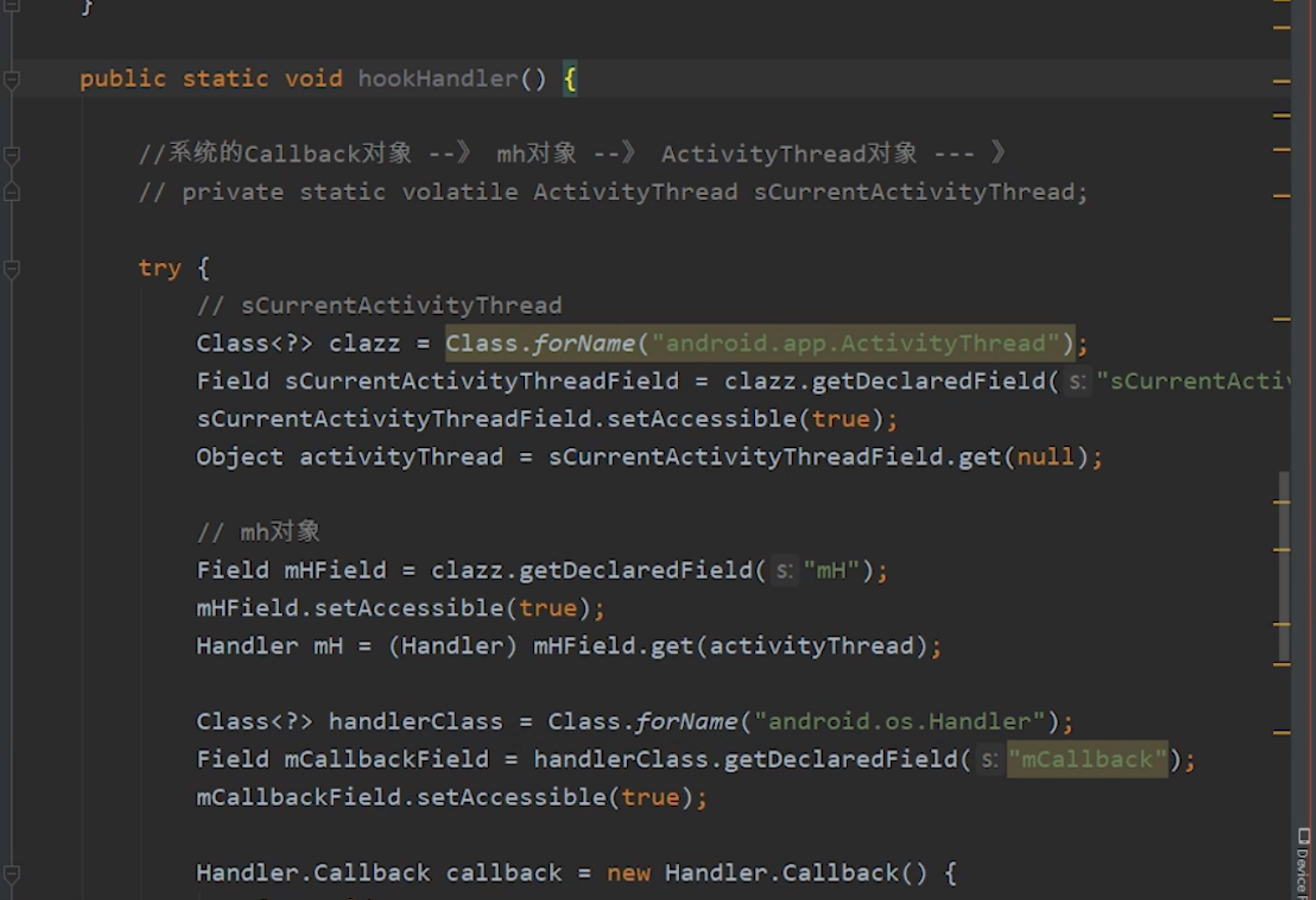Collapse the Handler.Callback anonymous class fold marker
1316x900 pixels.
12,874
